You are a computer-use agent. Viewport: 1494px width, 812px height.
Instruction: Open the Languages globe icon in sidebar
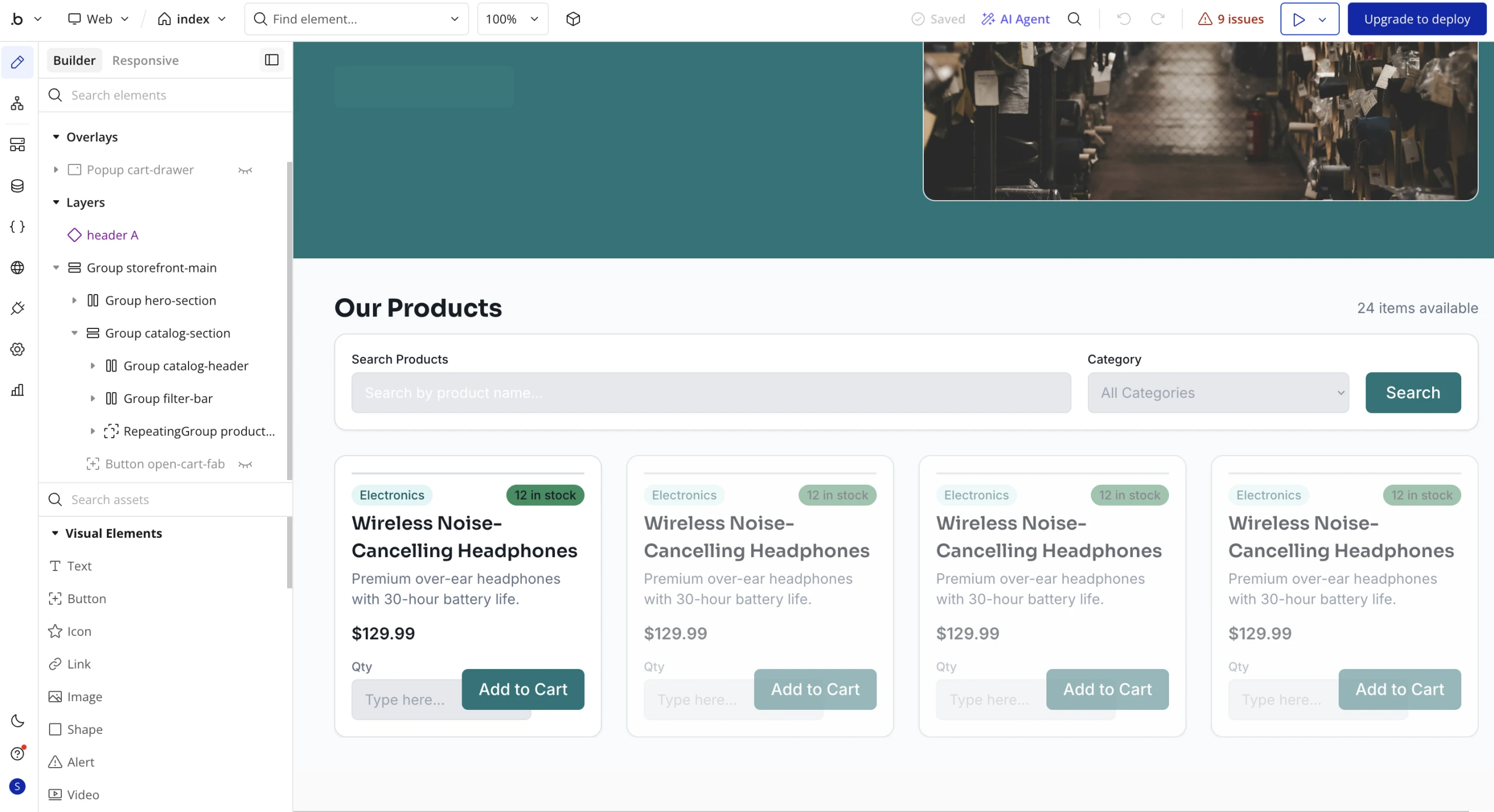pyautogui.click(x=18, y=267)
